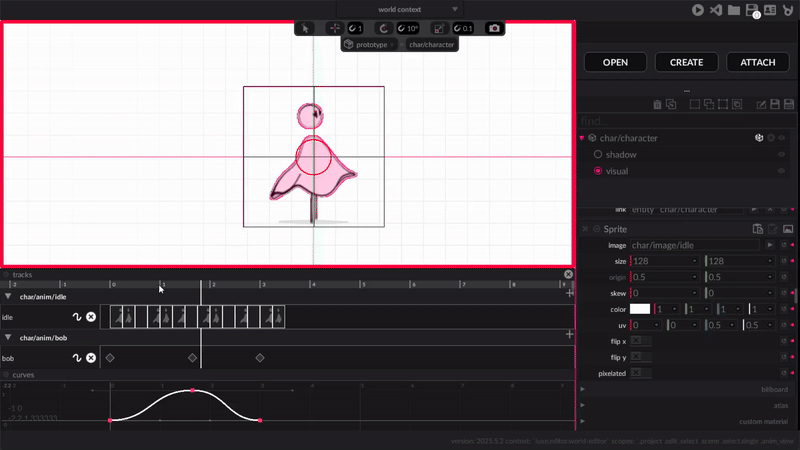The image size is (800, 450).
Task: Select the cursor pointer tool
Action: pyautogui.click(x=306, y=28)
